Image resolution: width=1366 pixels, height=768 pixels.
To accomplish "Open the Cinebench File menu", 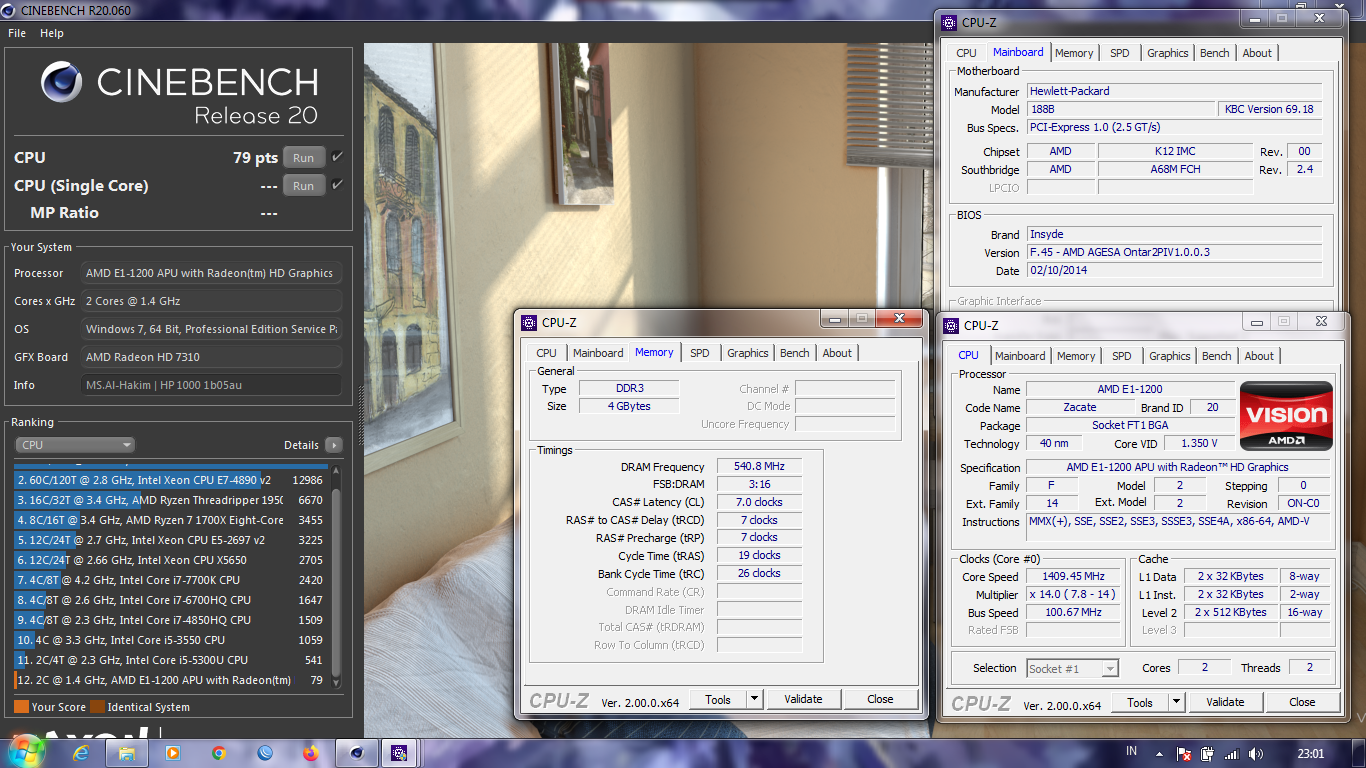I will click(x=17, y=33).
